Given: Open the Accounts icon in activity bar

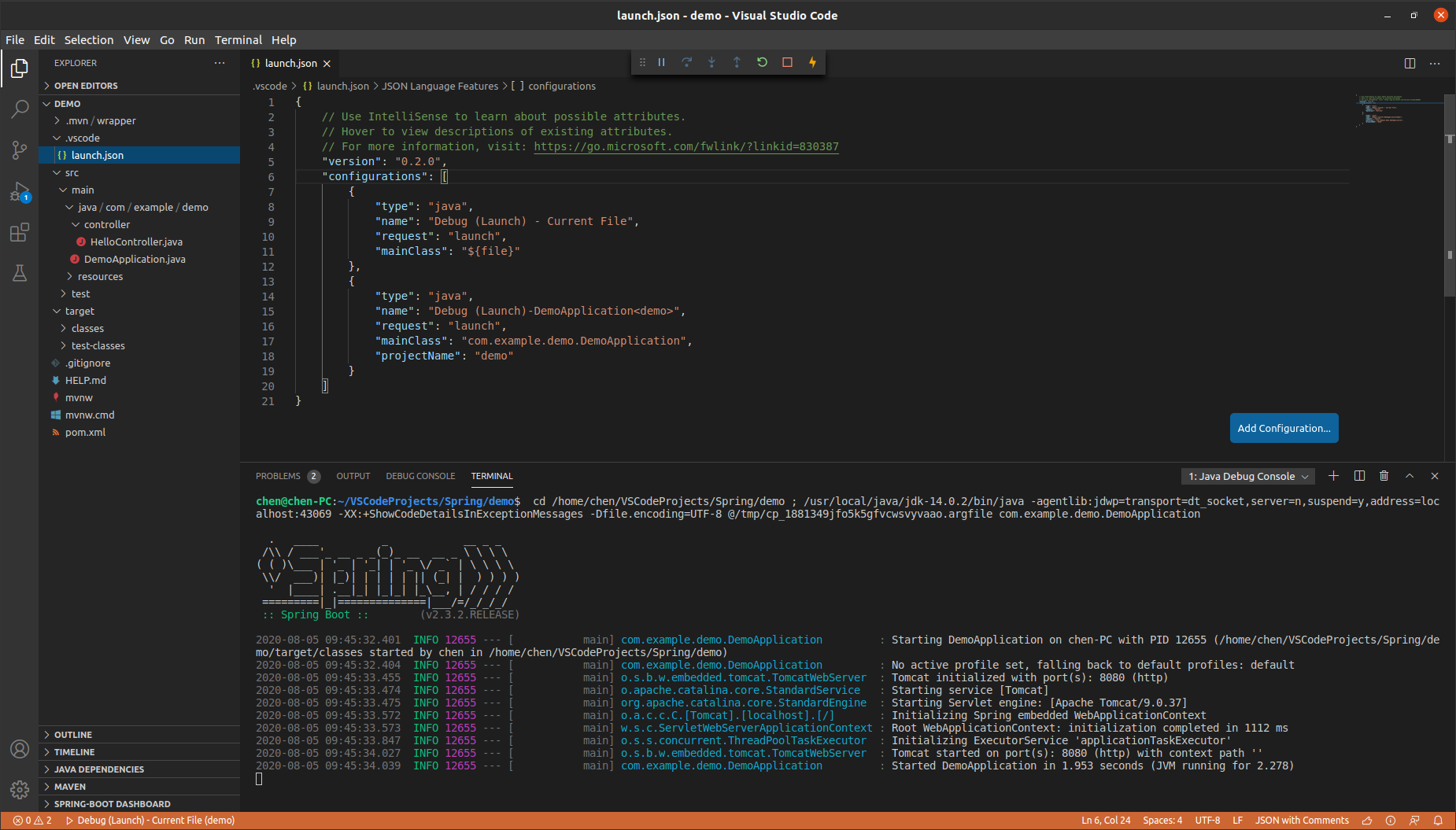Looking at the screenshot, I should click(x=20, y=749).
